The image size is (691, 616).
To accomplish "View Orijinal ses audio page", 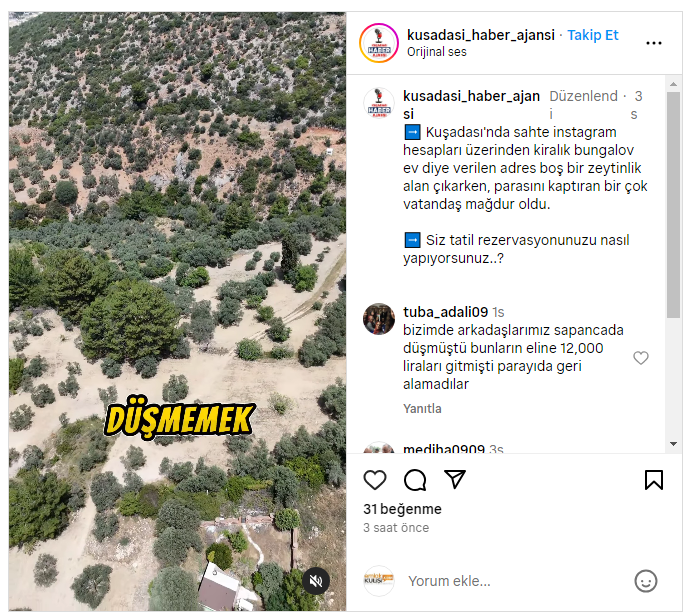I will [436, 52].
